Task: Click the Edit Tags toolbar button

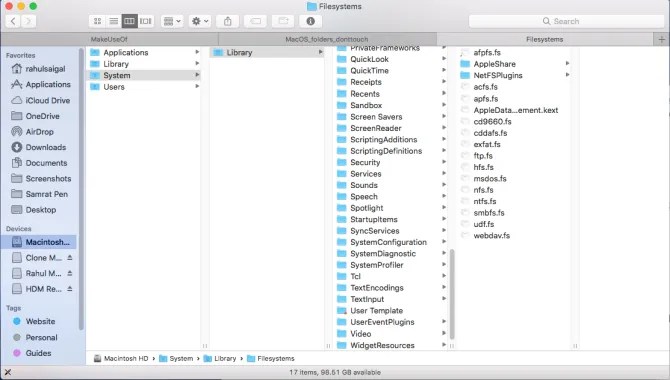Action: tap(256, 21)
